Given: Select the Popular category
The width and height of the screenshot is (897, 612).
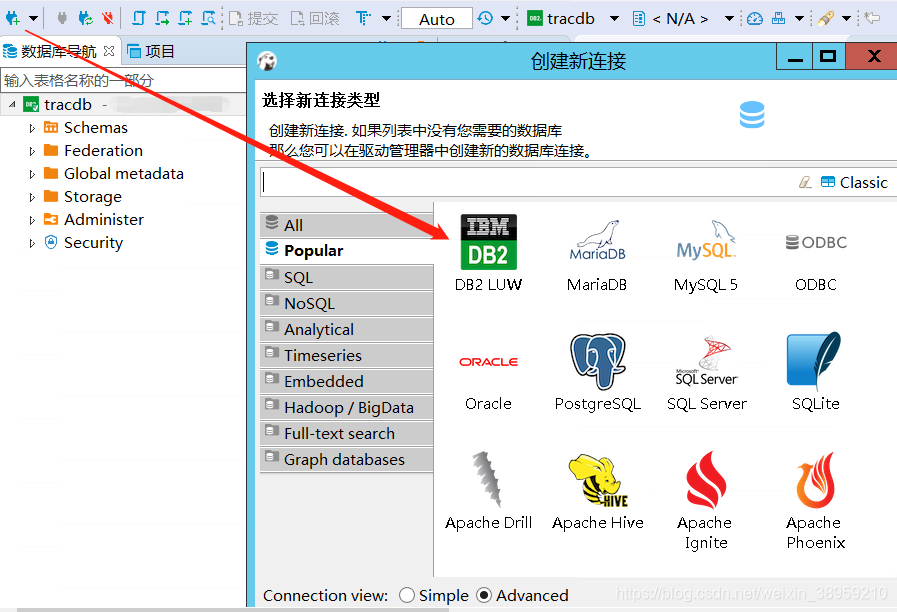Looking at the screenshot, I should [347, 251].
